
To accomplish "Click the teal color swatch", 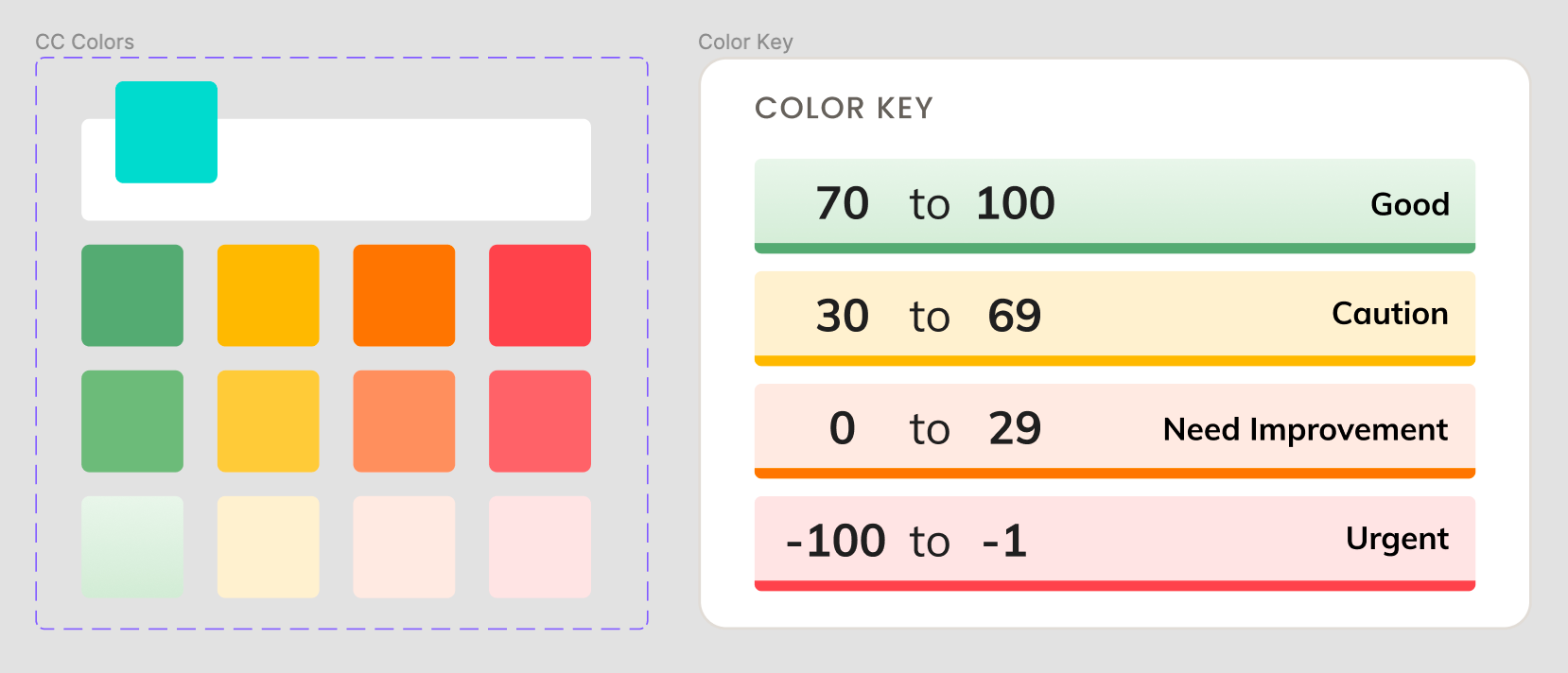I will (x=166, y=132).
